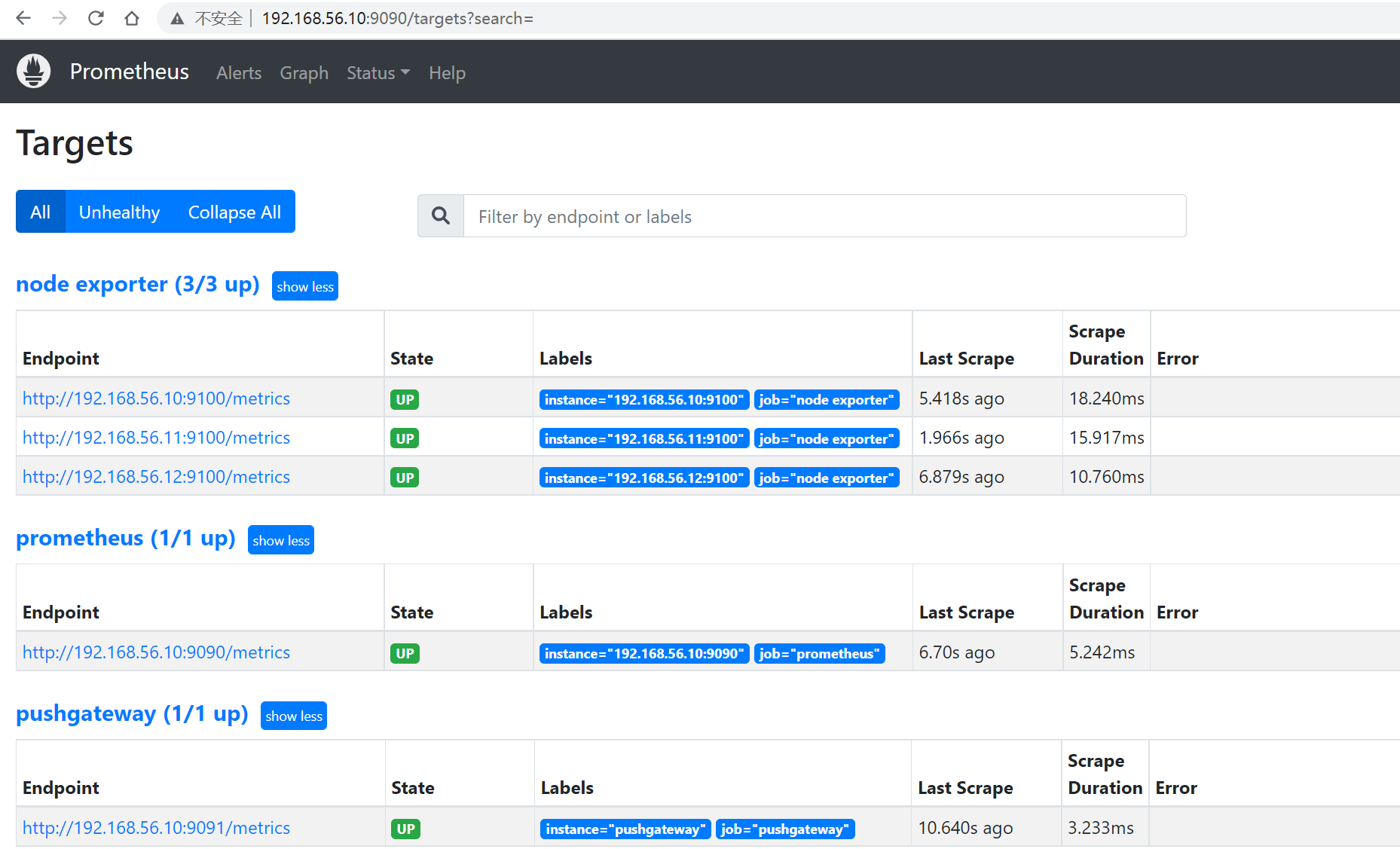This screenshot has width=1400, height=849.
Task: Expand the Status dropdown menu
Action: (378, 73)
